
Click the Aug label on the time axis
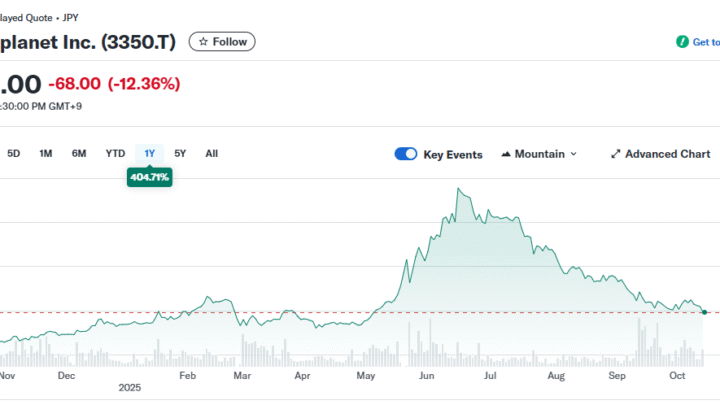pyautogui.click(x=556, y=376)
